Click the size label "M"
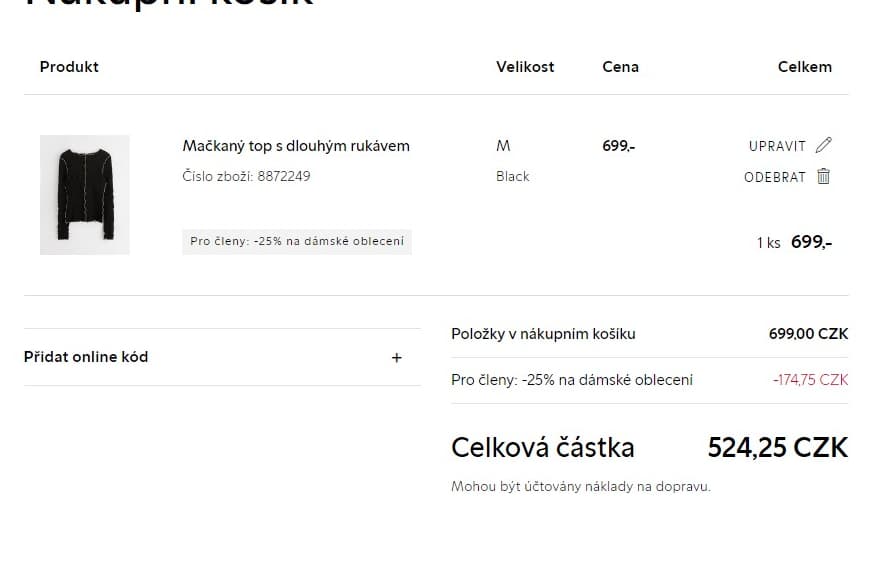Image resolution: width=876 pixels, height=579 pixels. (503, 145)
